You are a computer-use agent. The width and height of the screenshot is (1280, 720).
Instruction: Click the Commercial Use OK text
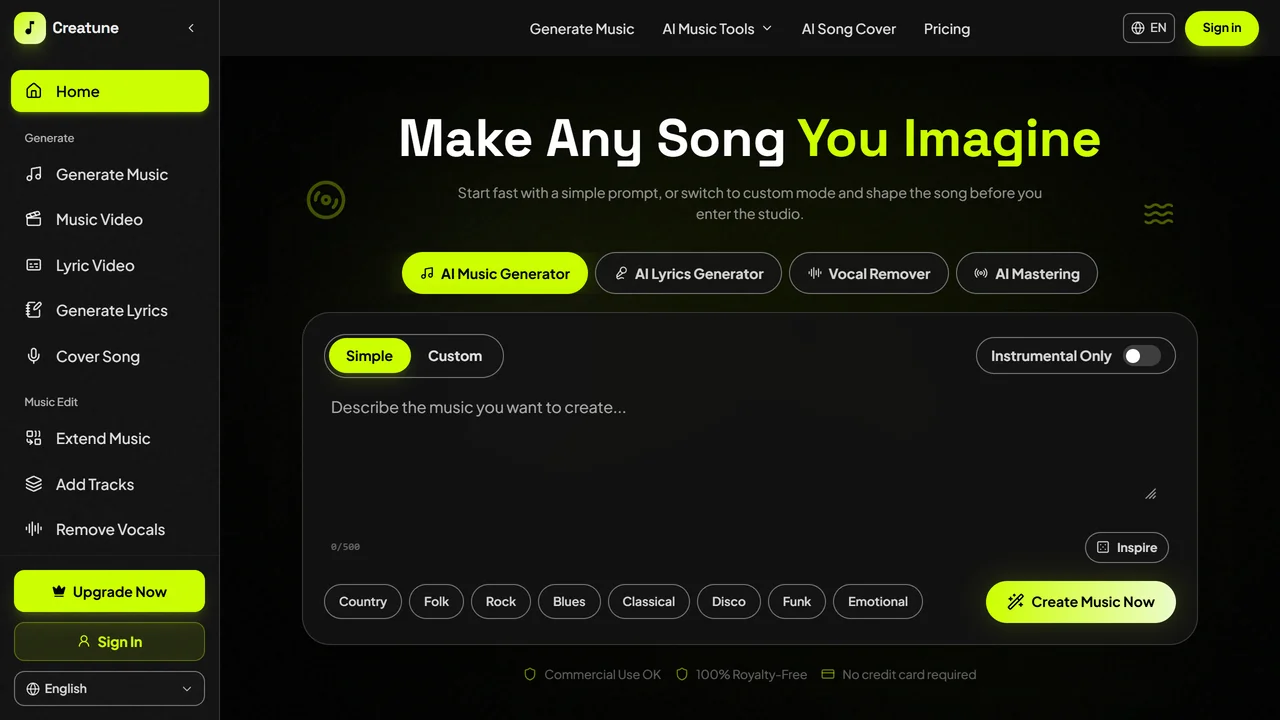(603, 675)
